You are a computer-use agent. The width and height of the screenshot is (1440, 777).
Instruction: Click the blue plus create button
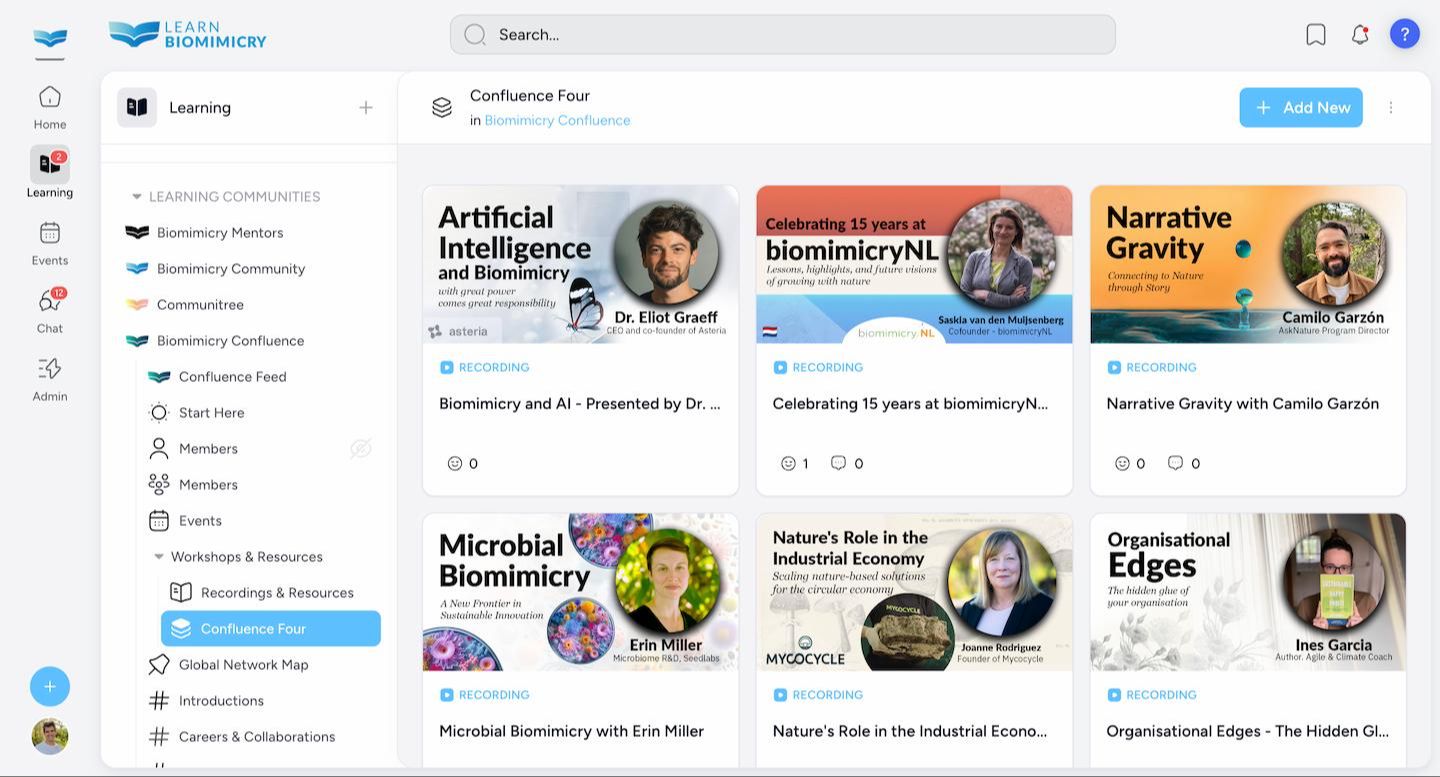pos(50,686)
